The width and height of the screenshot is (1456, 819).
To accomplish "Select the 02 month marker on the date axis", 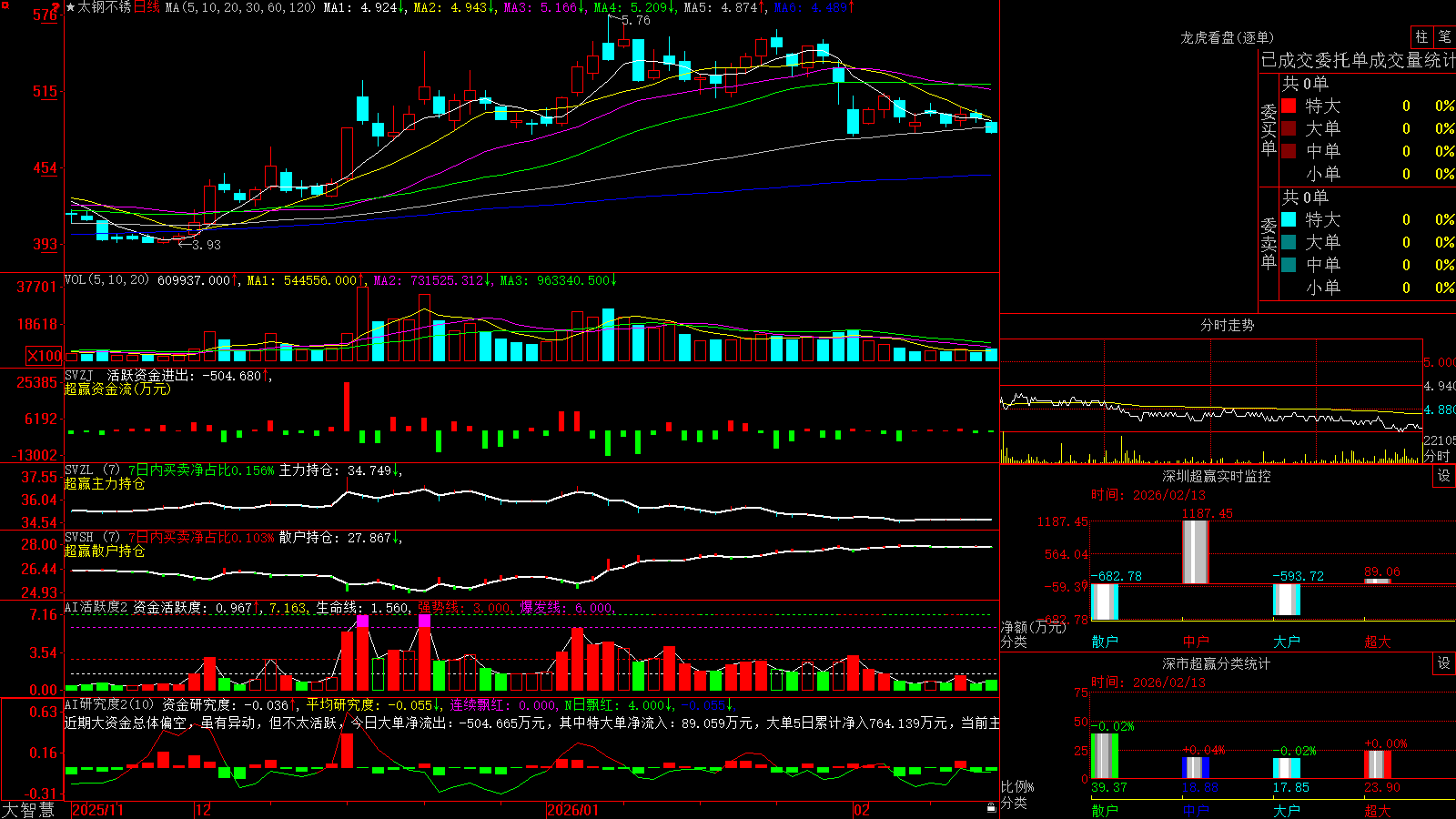I will [862, 810].
